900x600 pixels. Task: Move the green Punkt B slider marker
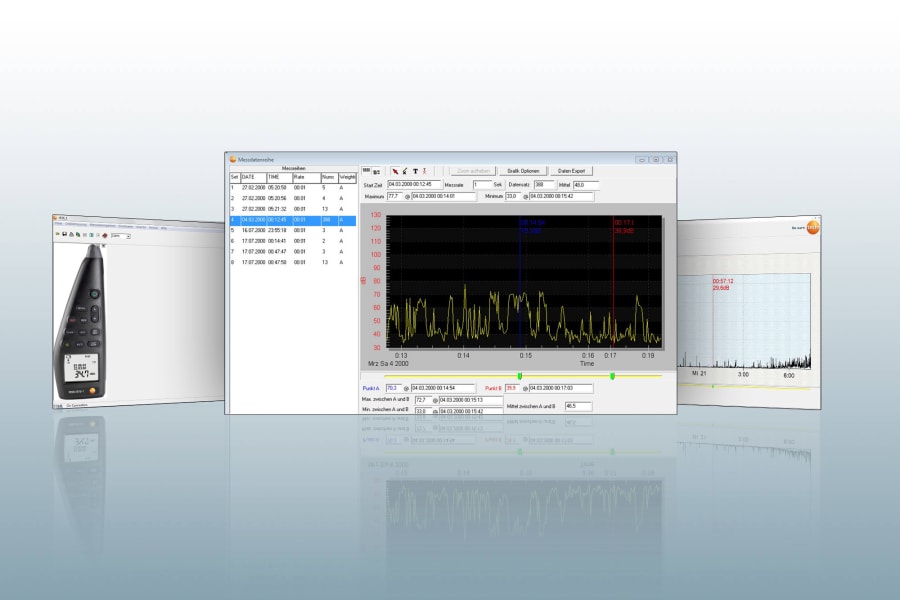point(611,375)
